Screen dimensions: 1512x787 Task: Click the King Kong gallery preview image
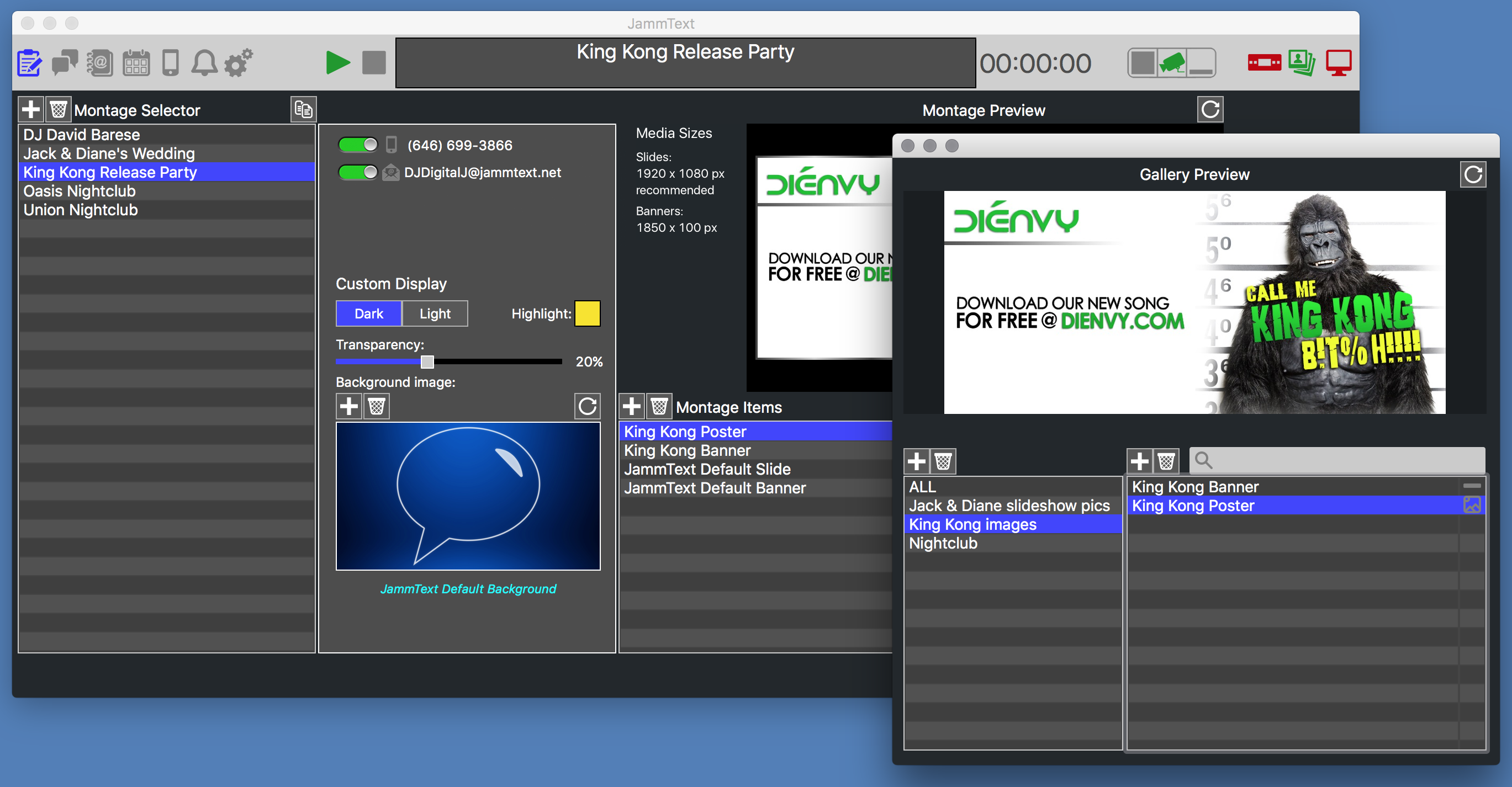point(1194,302)
